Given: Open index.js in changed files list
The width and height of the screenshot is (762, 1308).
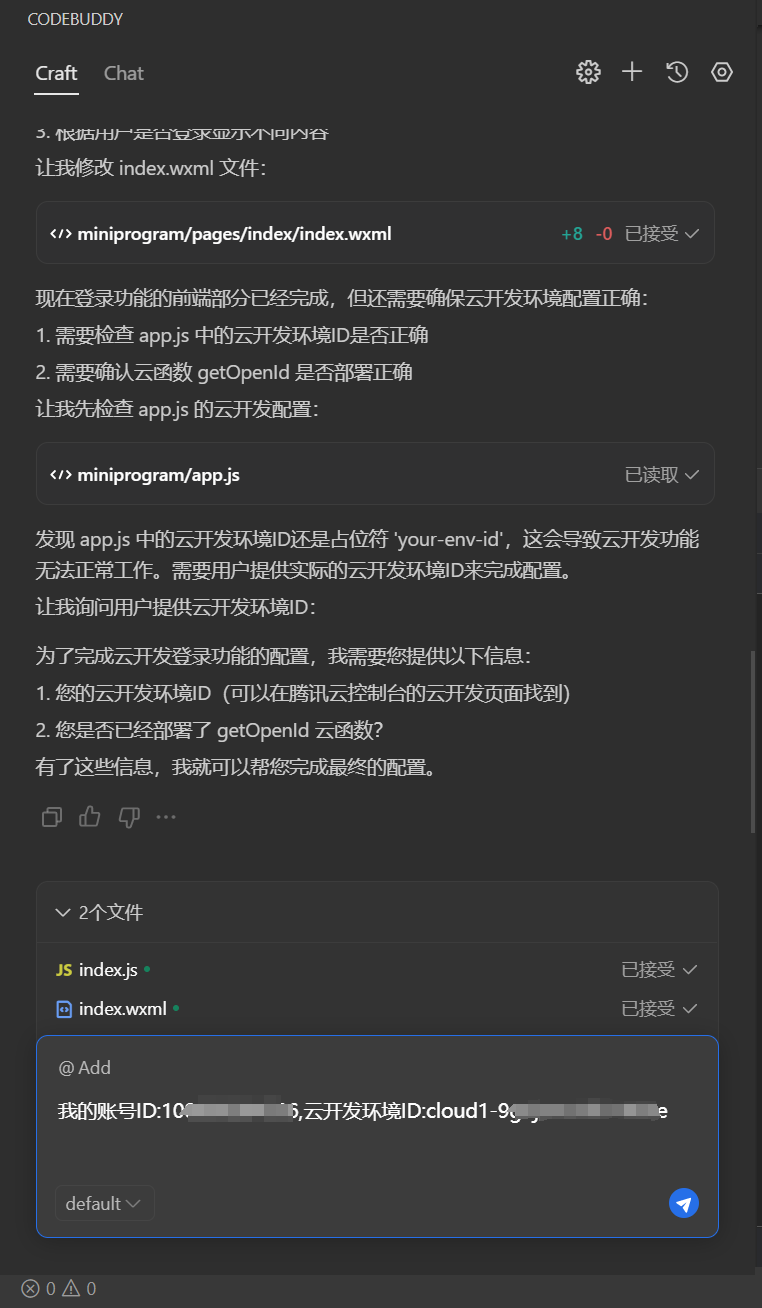Looking at the screenshot, I should [108, 970].
